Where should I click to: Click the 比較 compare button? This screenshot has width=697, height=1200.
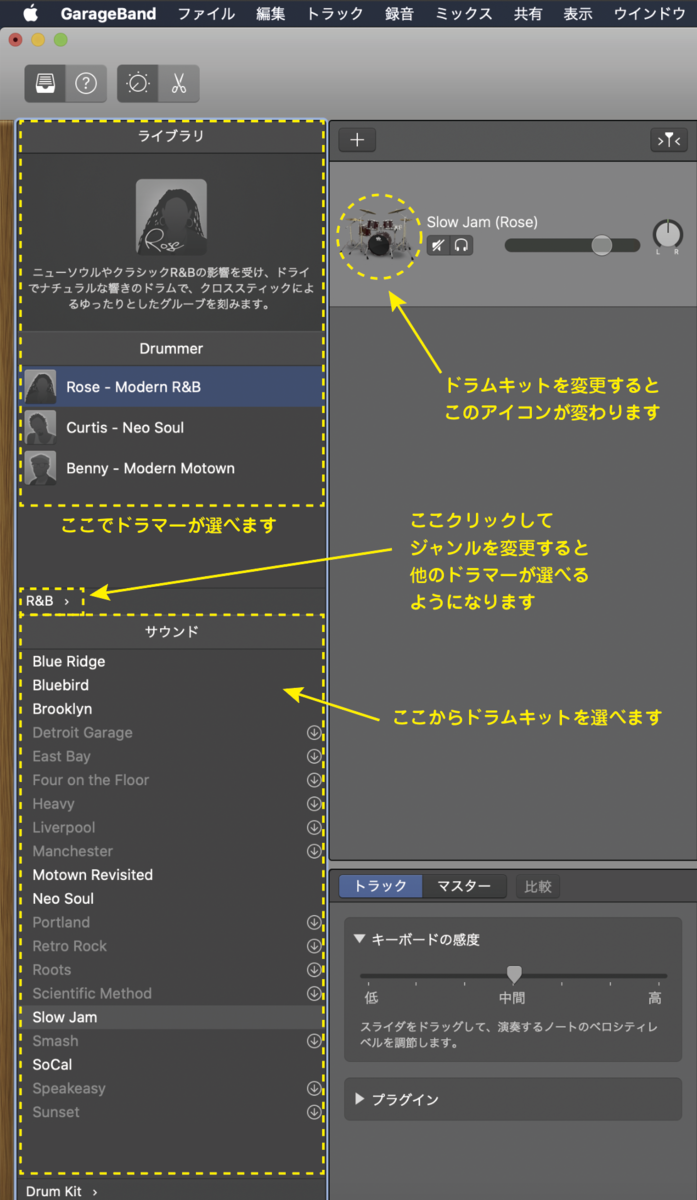click(538, 886)
